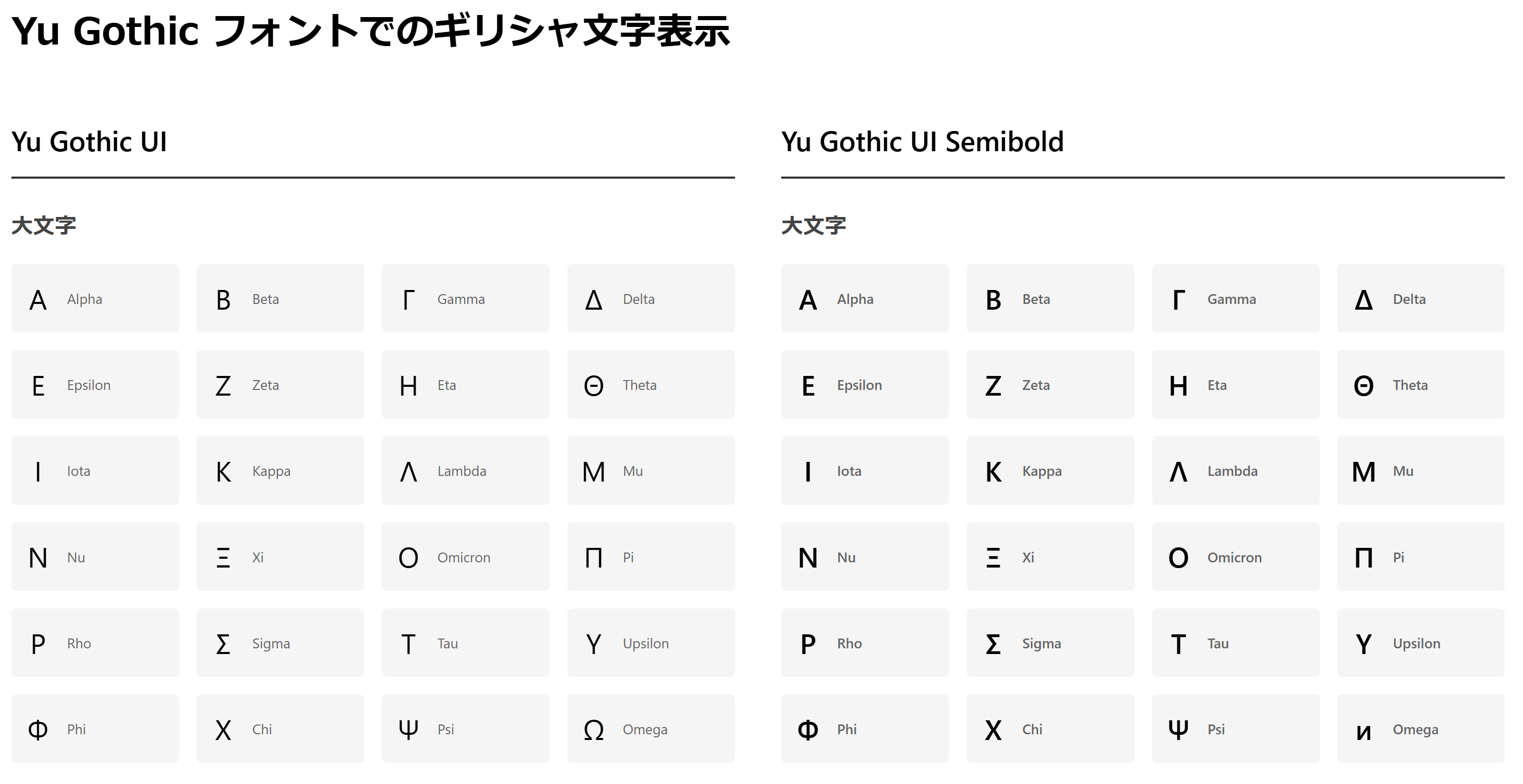Click the Sigma card in Semibold section
Screen dimensions: 1523x784
pos(1050,643)
